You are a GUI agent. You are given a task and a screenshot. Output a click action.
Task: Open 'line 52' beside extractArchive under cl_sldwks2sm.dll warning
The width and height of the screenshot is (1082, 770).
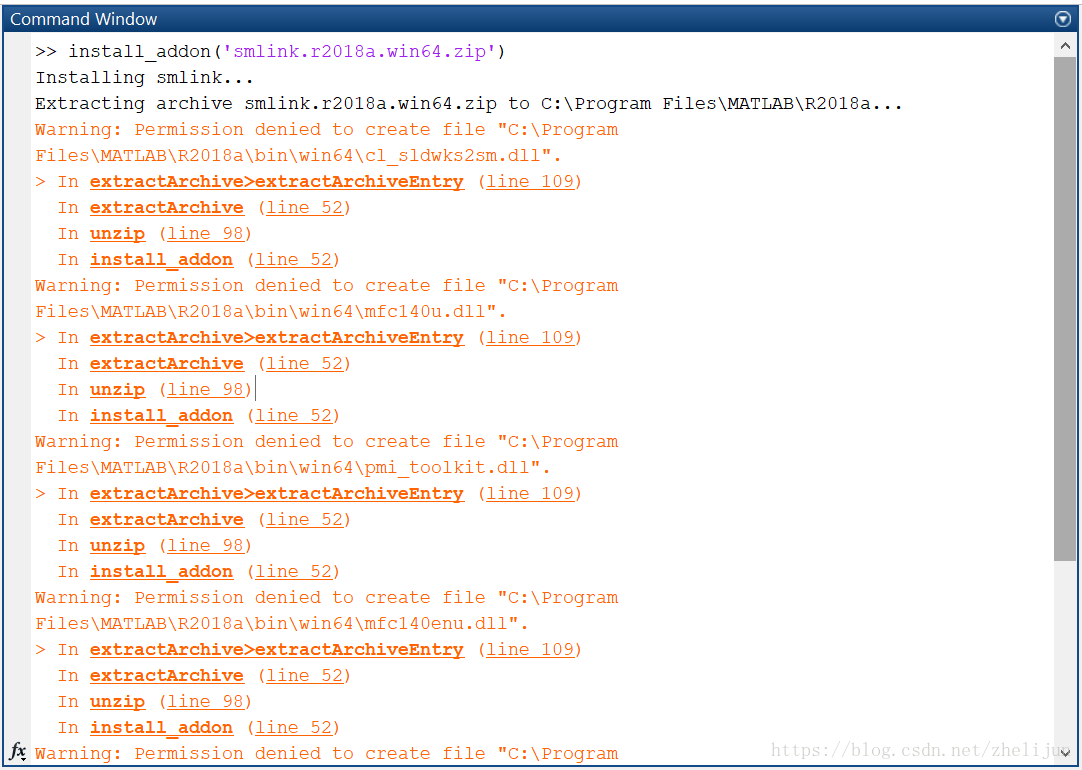click(x=305, y=208)
